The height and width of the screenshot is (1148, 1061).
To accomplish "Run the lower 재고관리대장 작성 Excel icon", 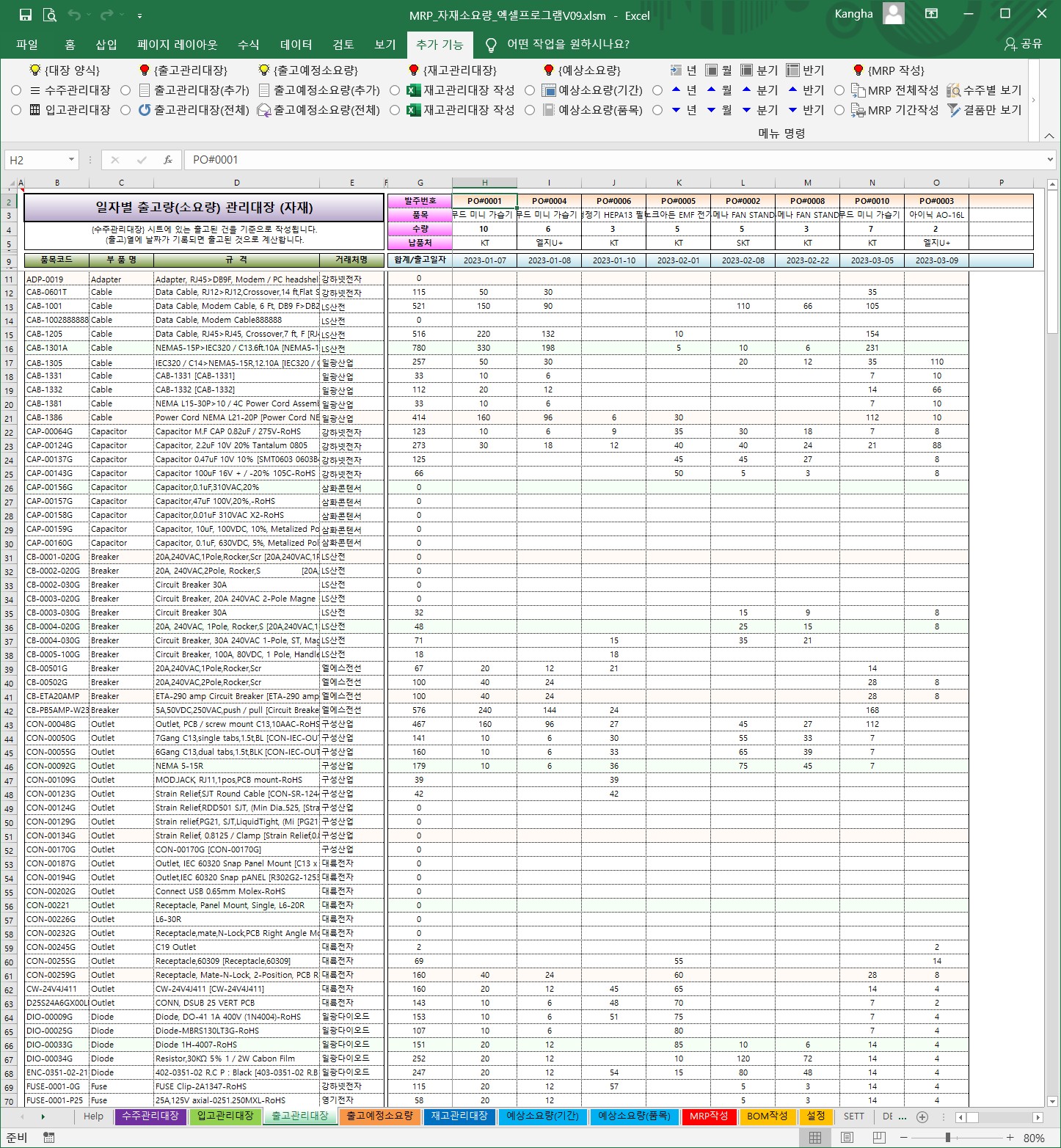I will pyautogui.click(x=414, y=109).
